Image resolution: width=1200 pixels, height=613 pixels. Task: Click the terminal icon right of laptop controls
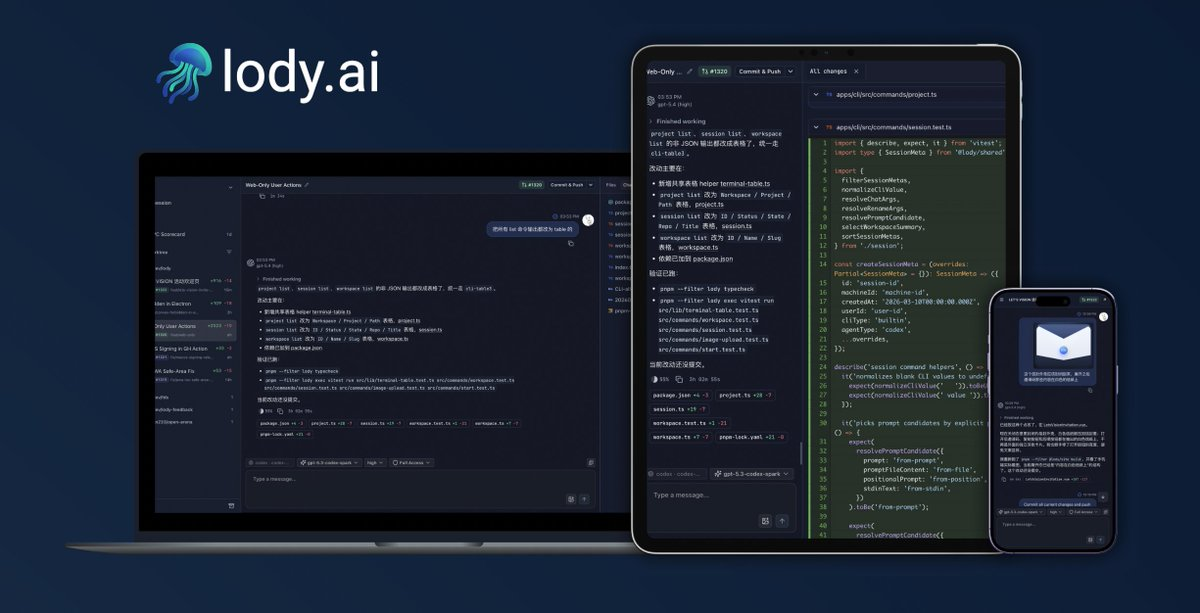(x=591, y=463)
